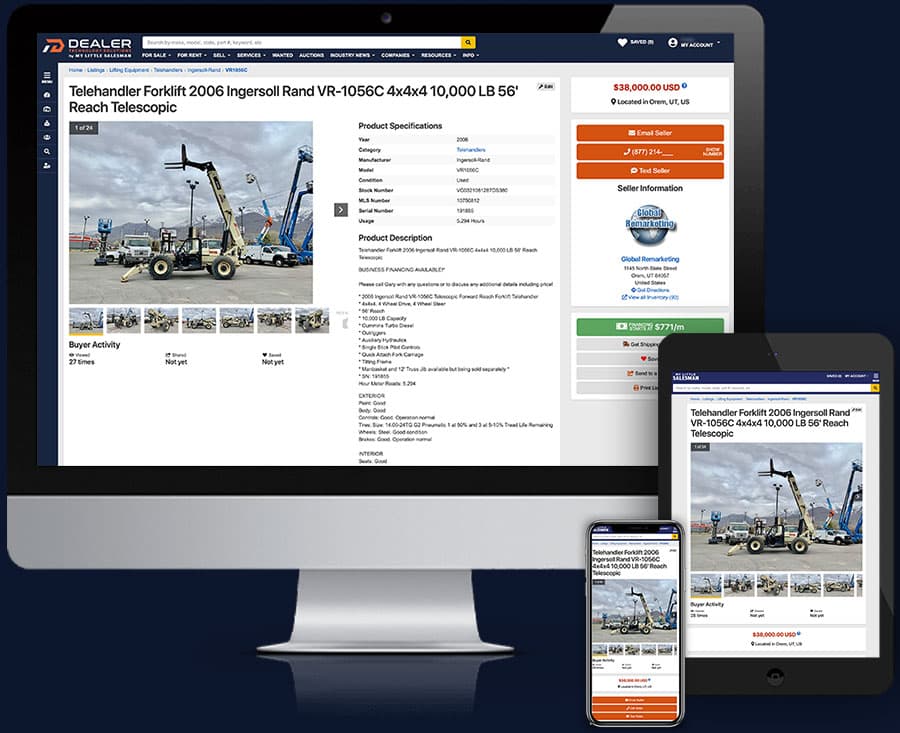Viewport: 900px width, 733px height.
Task: Click the main telehandler photo on the tablet
Action: click(x=776, y=507)
